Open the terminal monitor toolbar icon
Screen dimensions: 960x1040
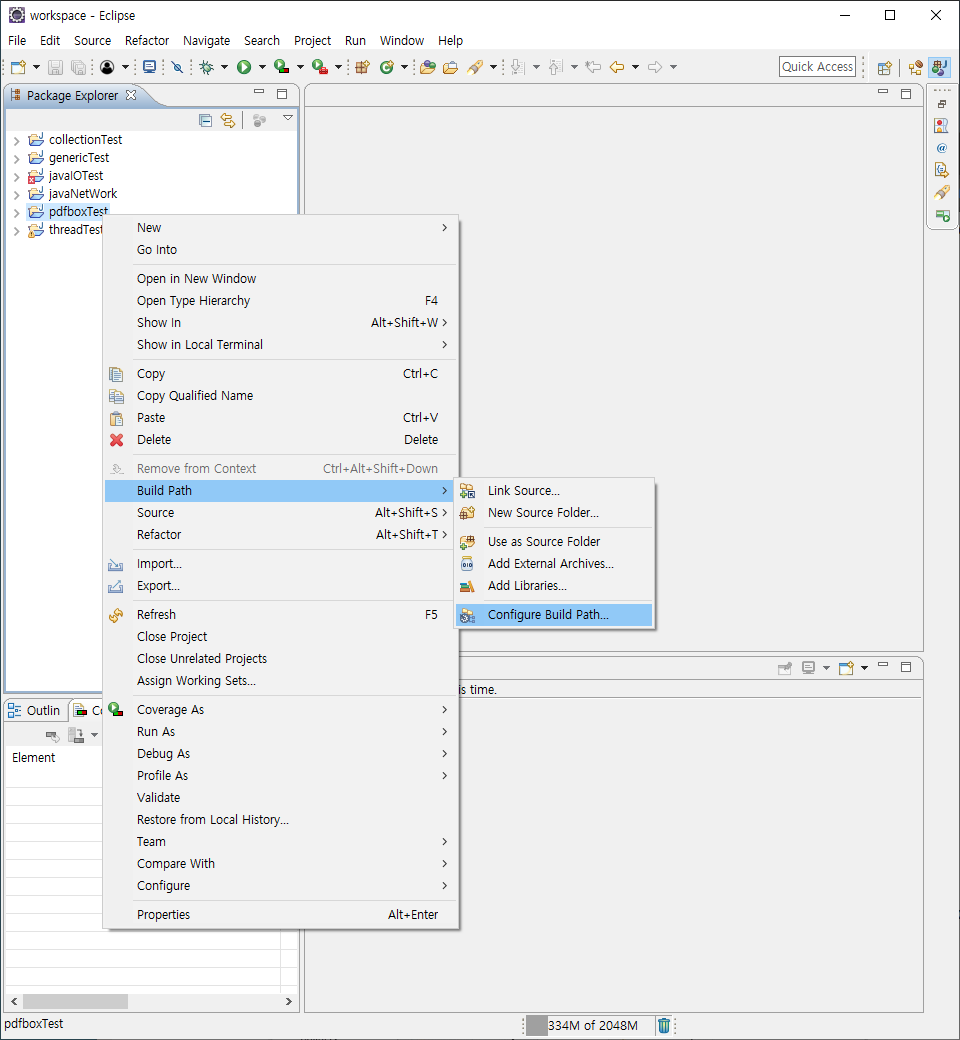point(150,67)
